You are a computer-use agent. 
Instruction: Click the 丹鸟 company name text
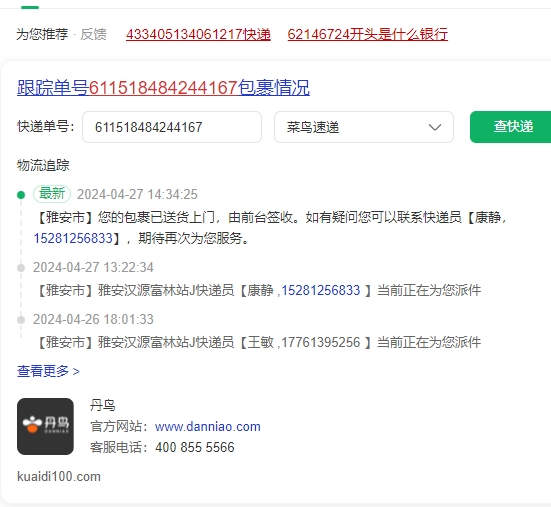[103, 405]
